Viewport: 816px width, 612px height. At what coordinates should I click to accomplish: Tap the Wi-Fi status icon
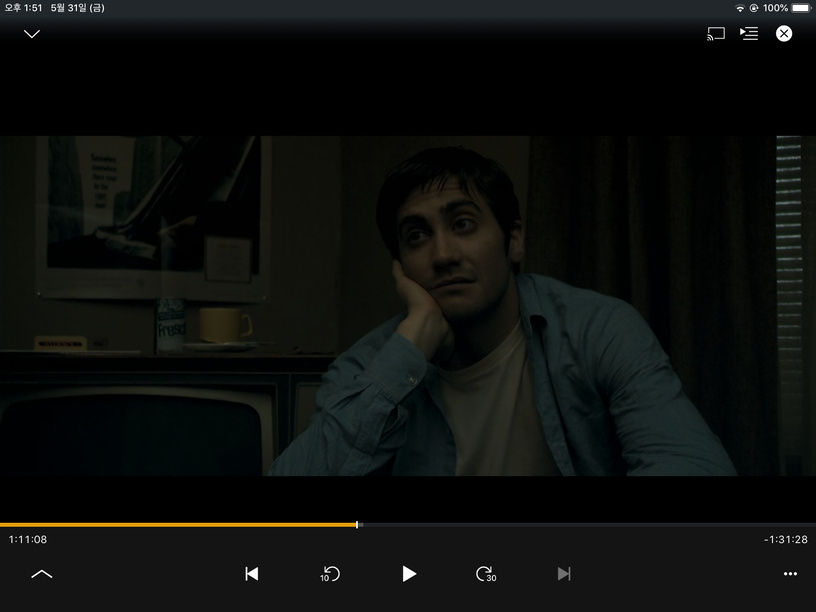pos(740,8)
